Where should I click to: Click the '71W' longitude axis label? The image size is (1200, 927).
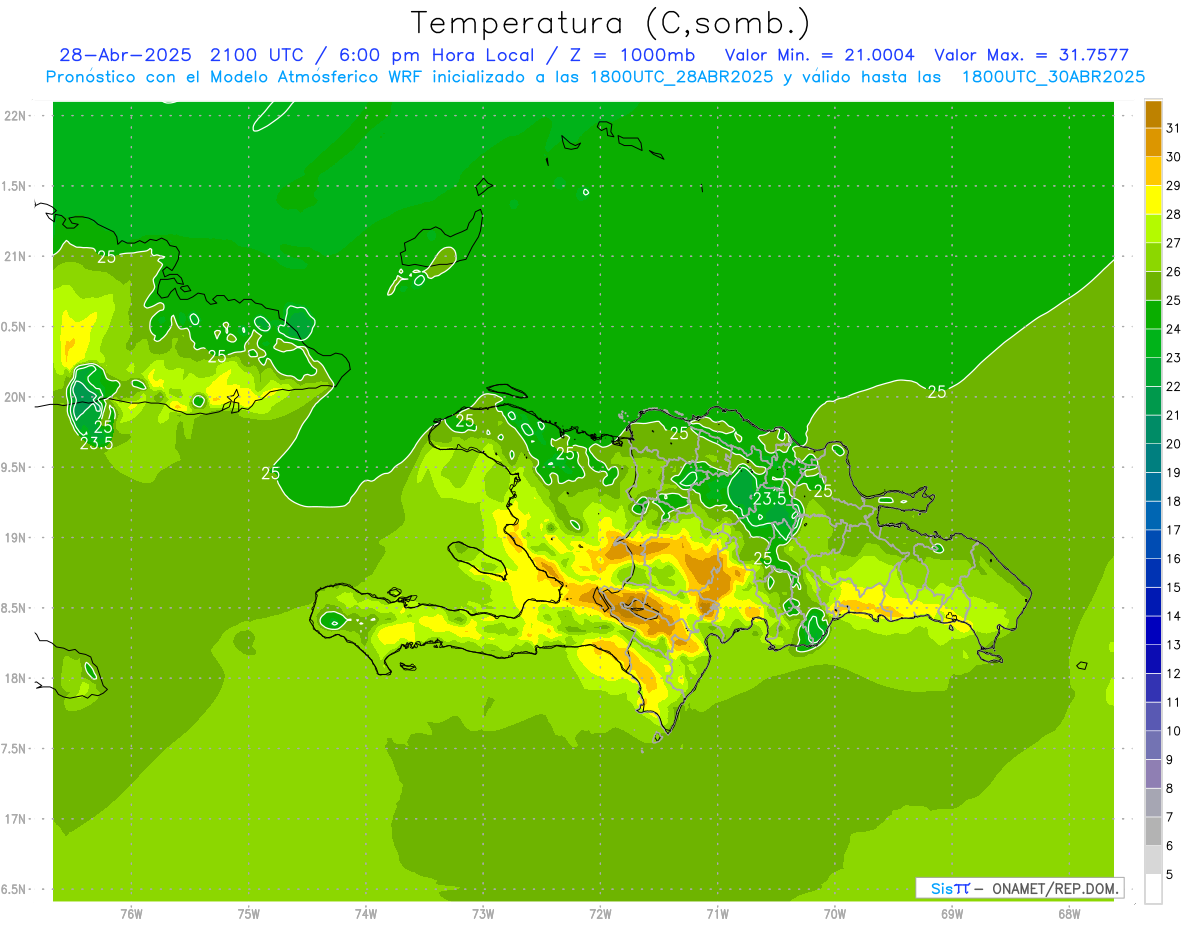pos(717,913)
